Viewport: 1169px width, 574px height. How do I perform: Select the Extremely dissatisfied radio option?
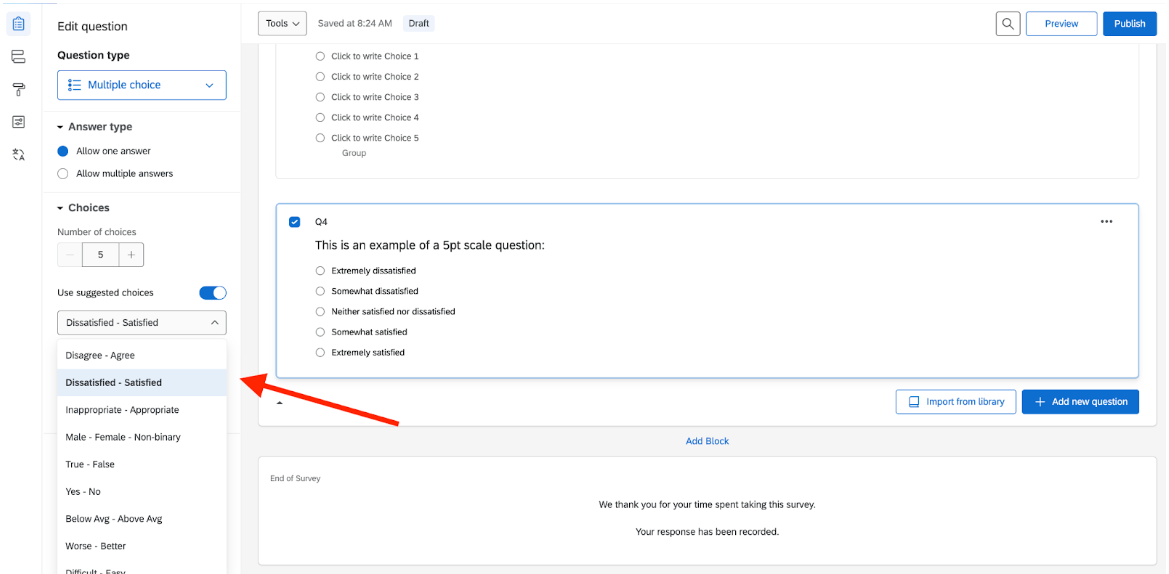[x=321, y=271]
